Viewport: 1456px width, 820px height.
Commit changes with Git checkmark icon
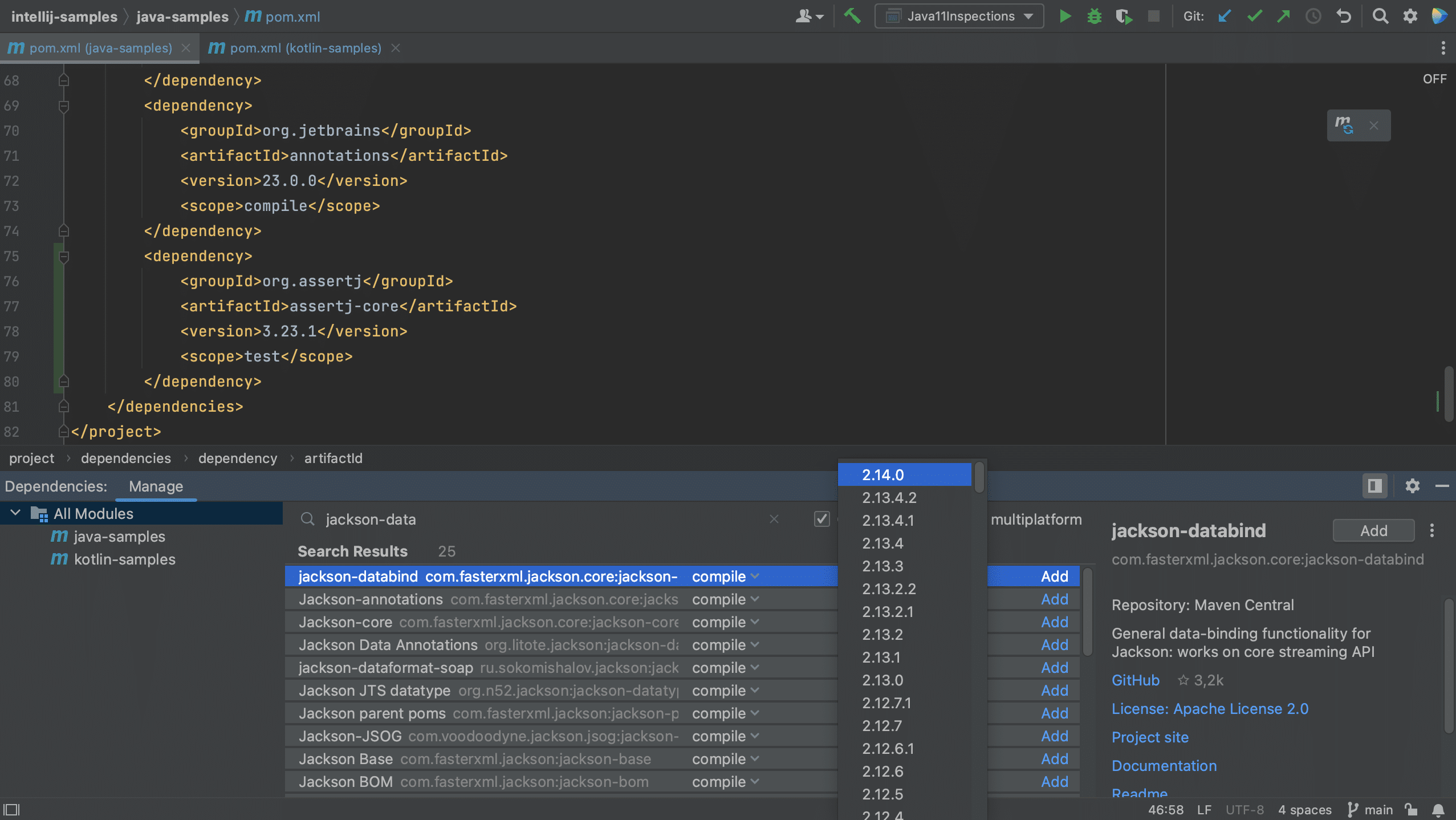pos(1254,16)
